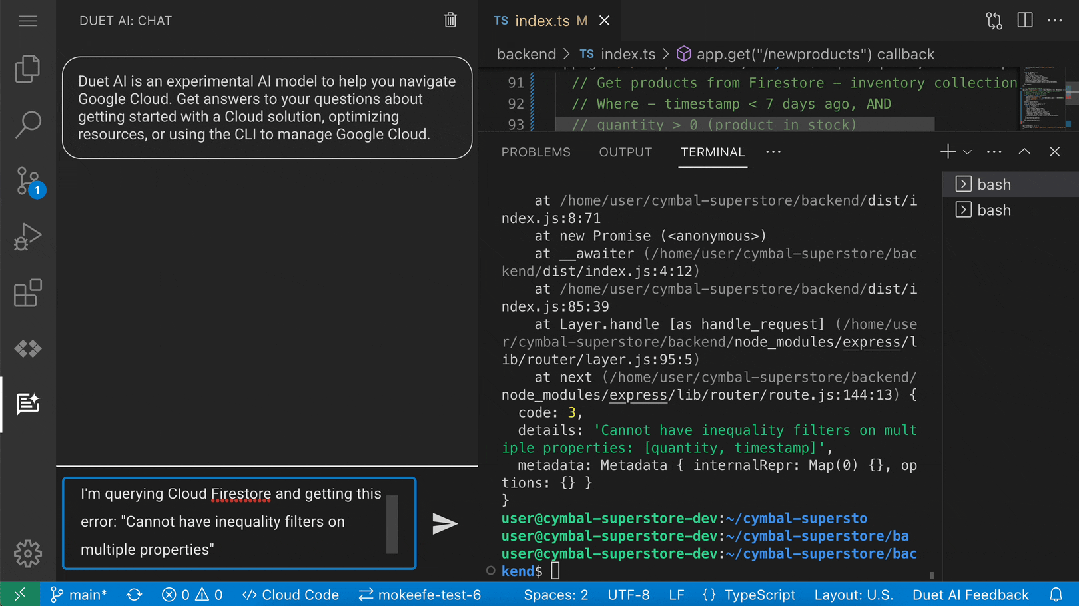Open terminal panel views and more actions
The image size is (1079, 606).
(x=994, y=152)
